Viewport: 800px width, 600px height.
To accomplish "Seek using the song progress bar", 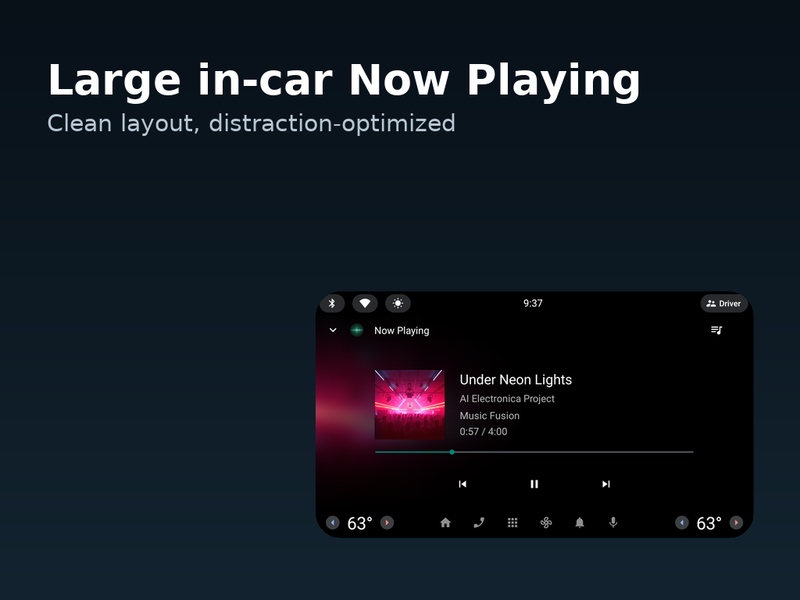I will pos(534,452).
